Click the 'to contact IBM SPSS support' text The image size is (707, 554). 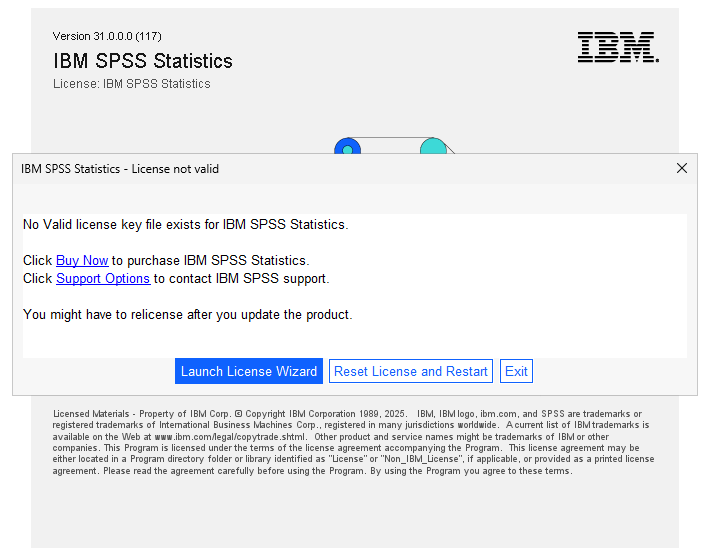coord(241,278)
